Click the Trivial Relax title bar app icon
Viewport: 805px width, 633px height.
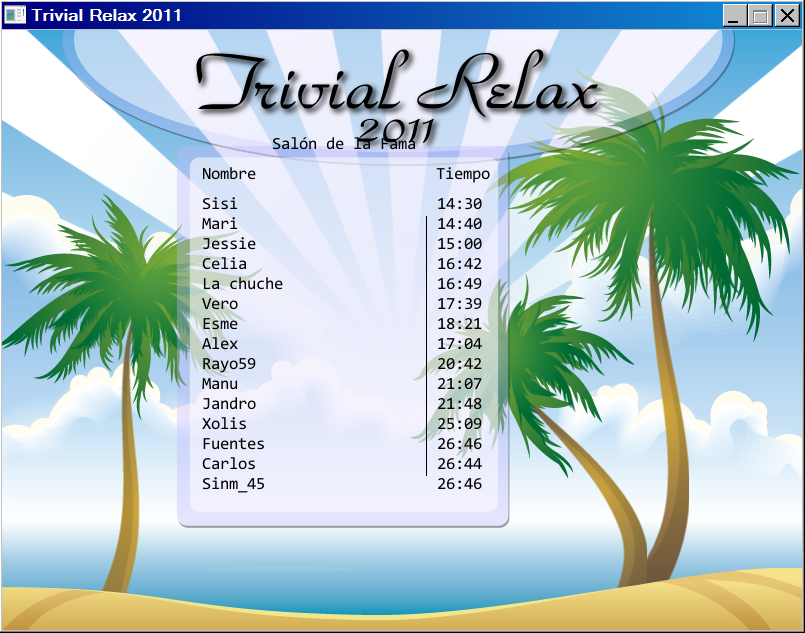[x=15, y=16]
